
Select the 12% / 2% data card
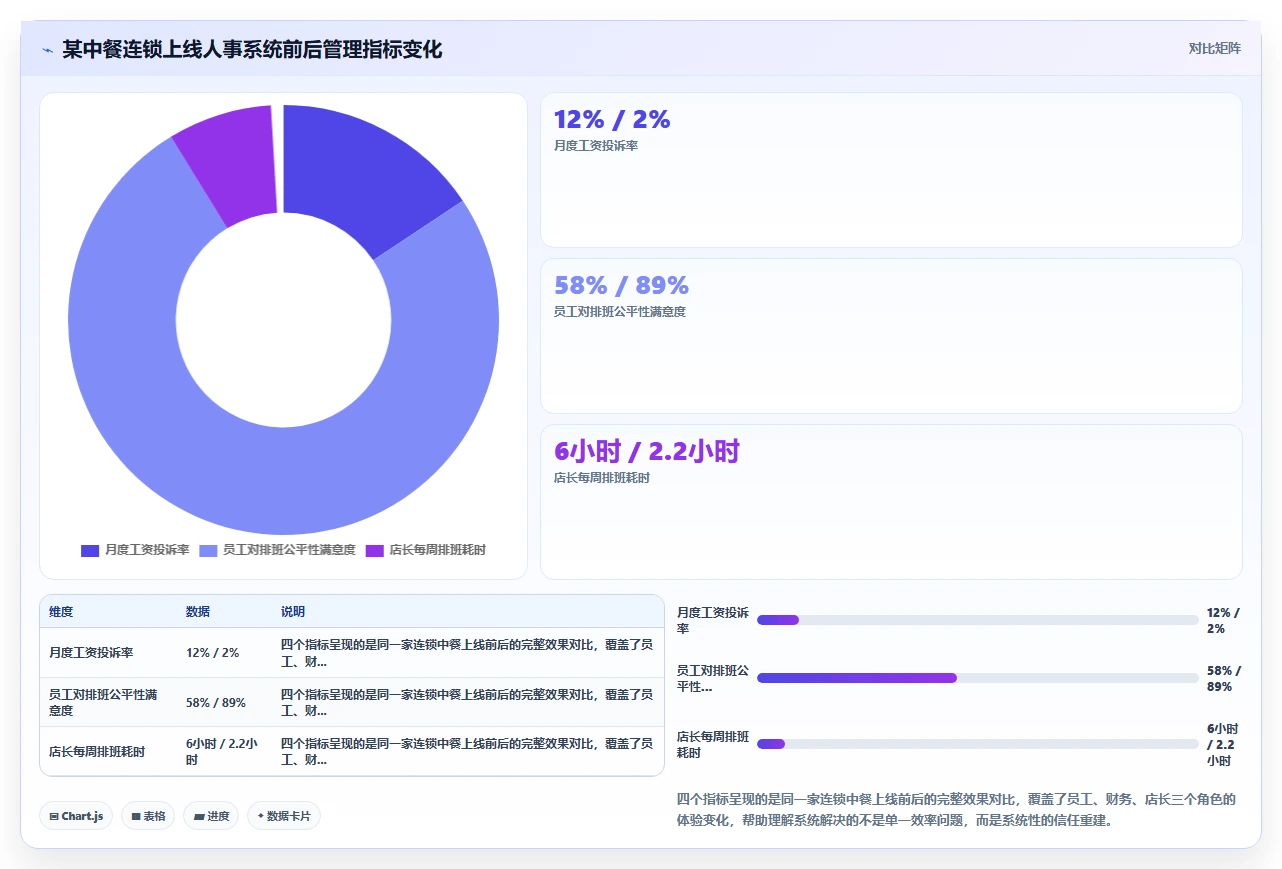[x=891, y=170]
